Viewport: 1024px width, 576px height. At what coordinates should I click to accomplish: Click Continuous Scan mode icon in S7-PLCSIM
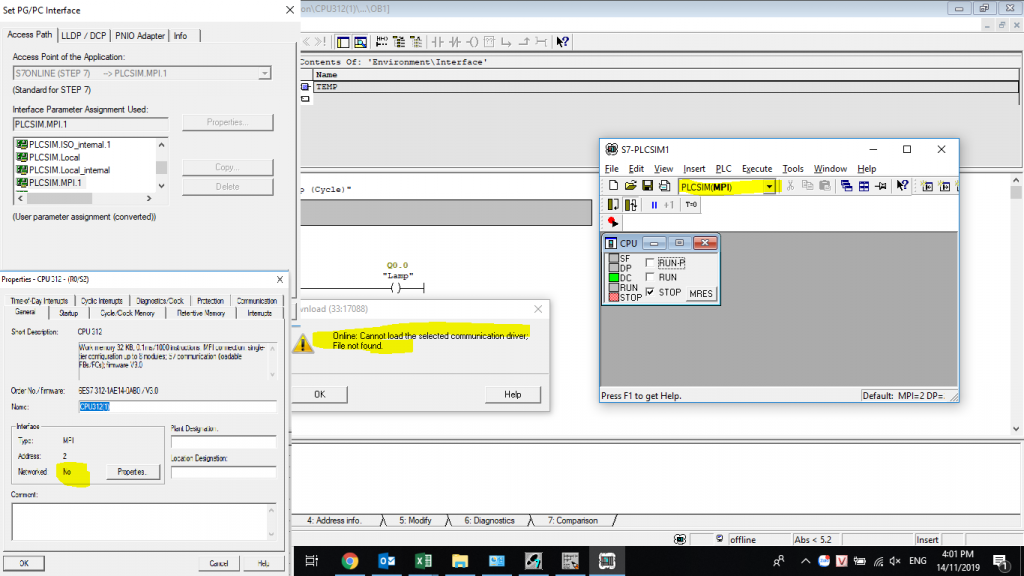point(630,204)
